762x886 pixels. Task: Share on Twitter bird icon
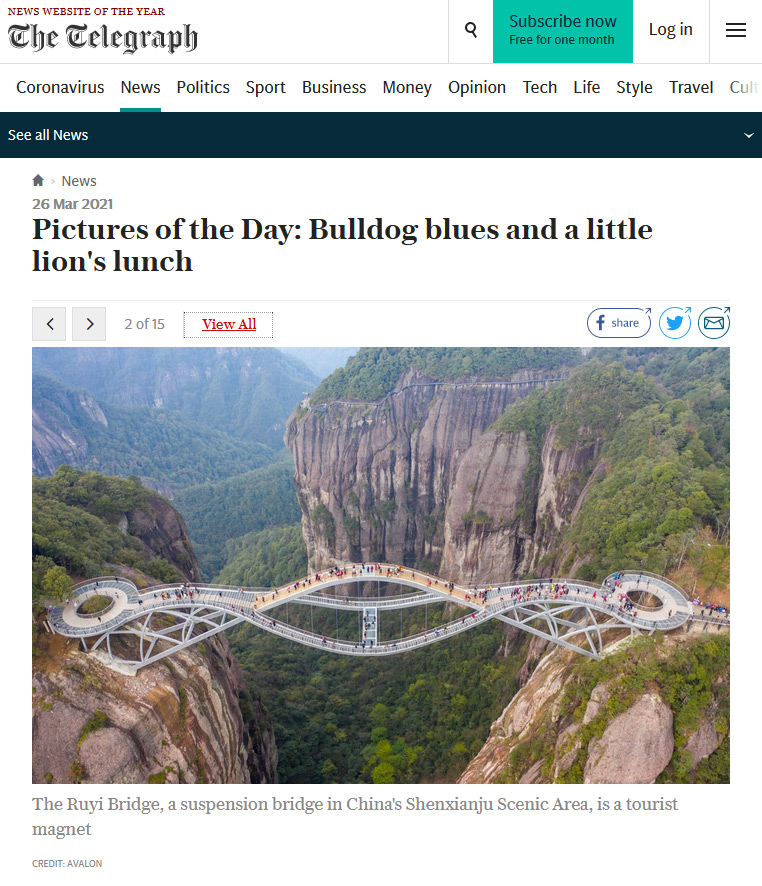674,323
